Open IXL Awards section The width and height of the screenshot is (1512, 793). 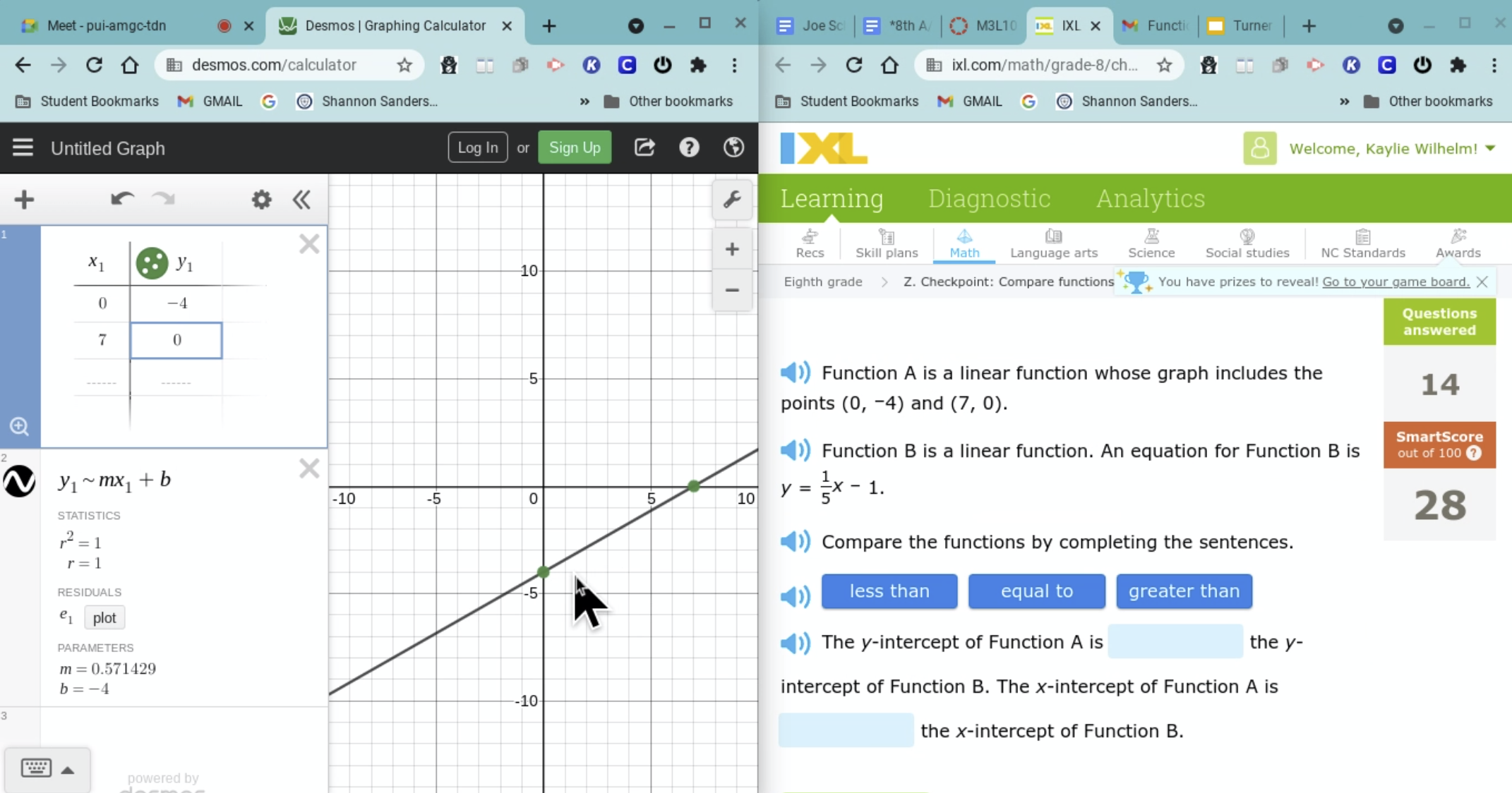(x=1458, y=243)
